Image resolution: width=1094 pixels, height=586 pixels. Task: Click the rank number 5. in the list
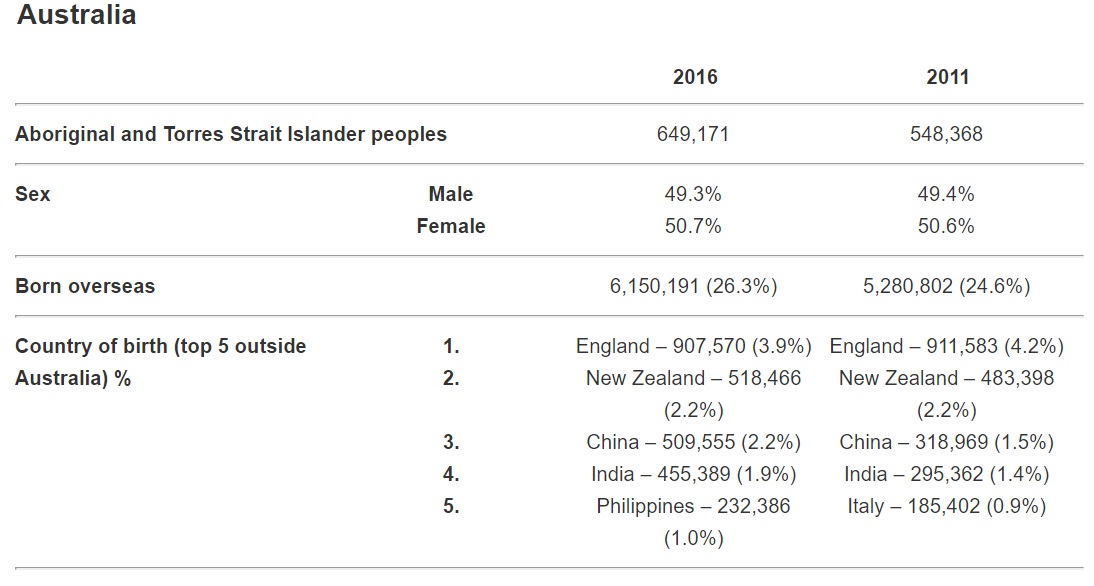point(451,506)
